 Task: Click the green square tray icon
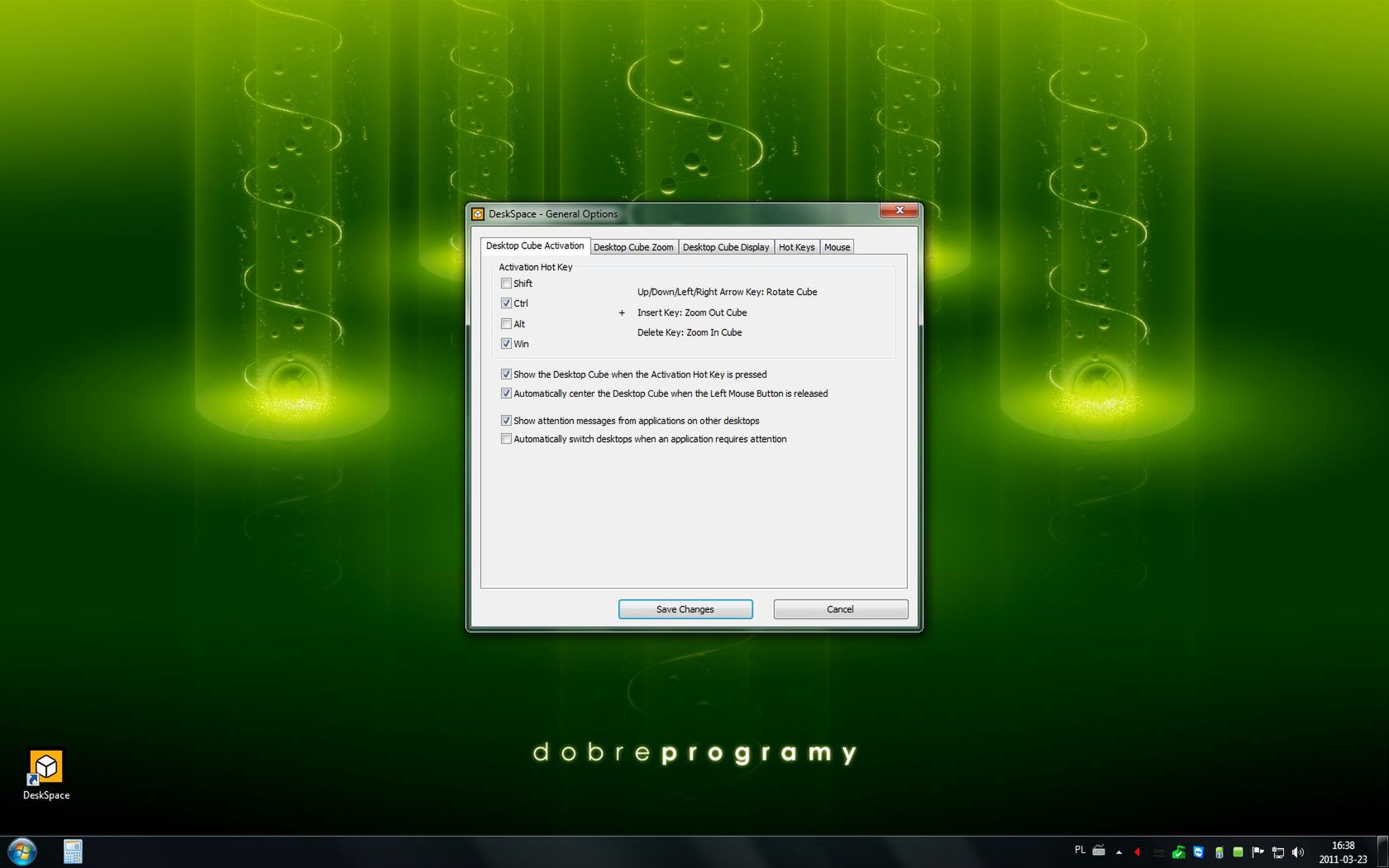(x=1238, y=852)
